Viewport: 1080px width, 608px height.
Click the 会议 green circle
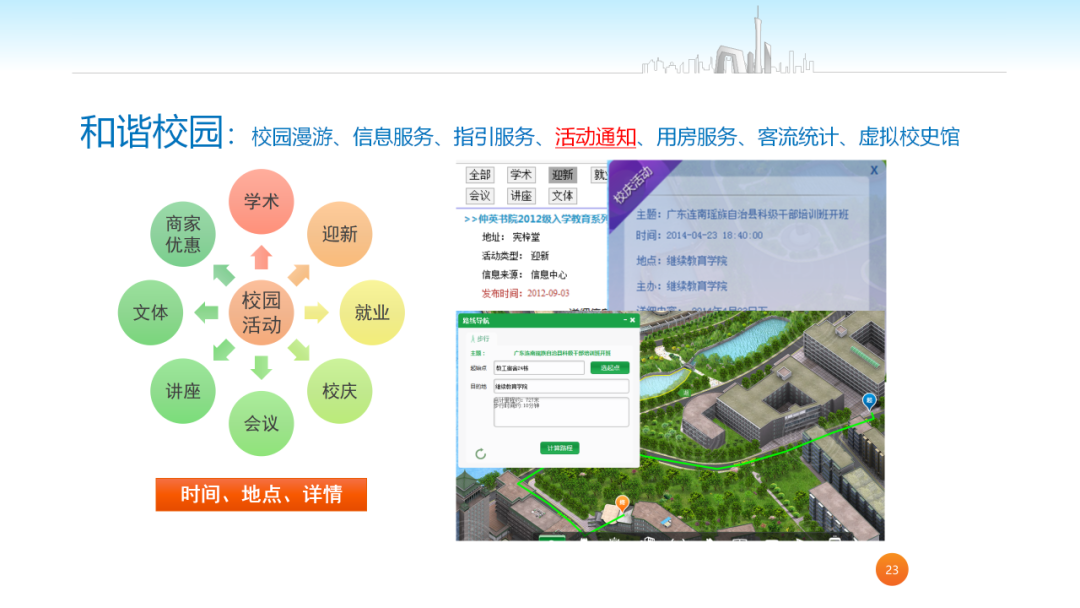coord(261,423)
